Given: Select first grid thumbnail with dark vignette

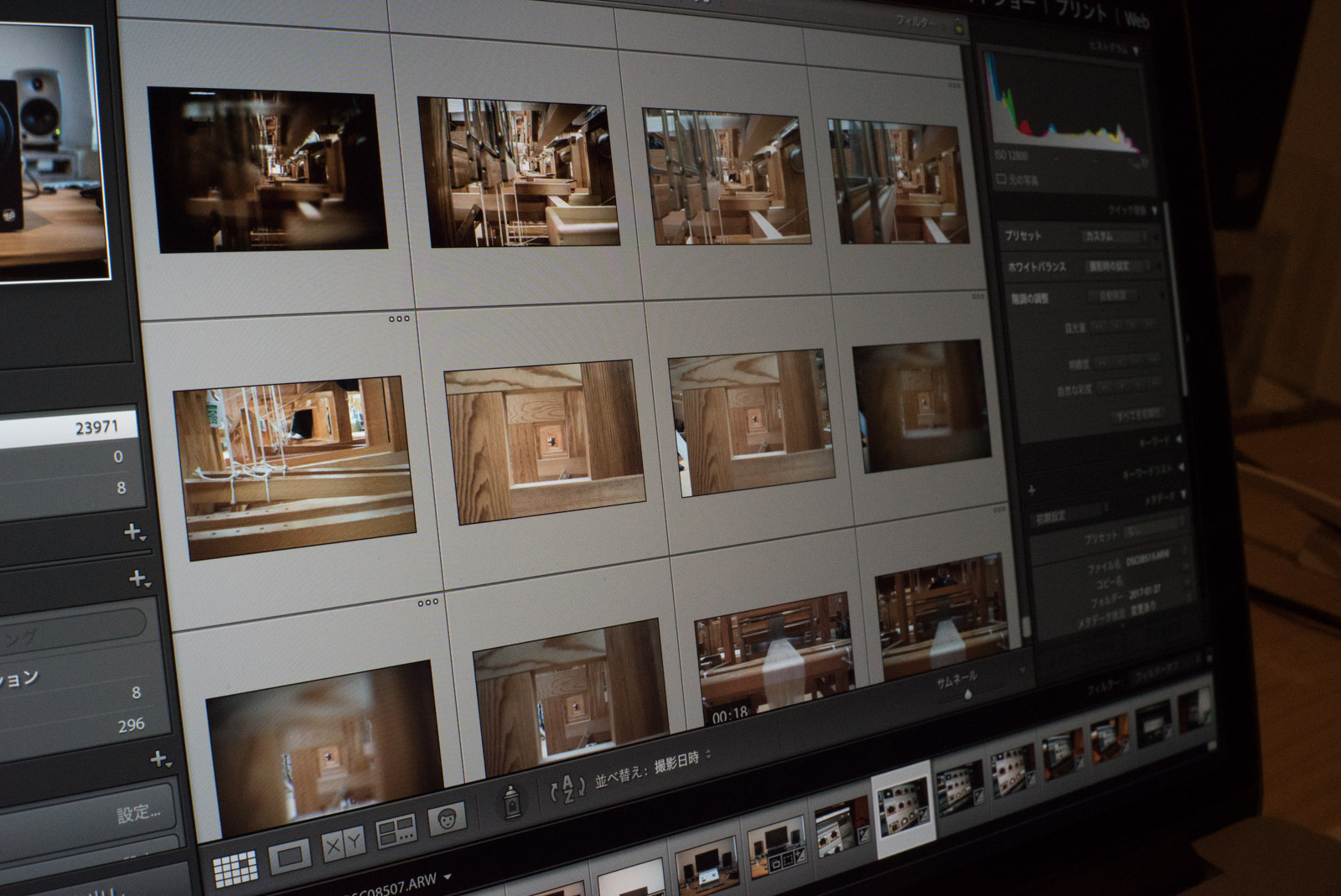Looking at the screenshot, I should (269, 169).
